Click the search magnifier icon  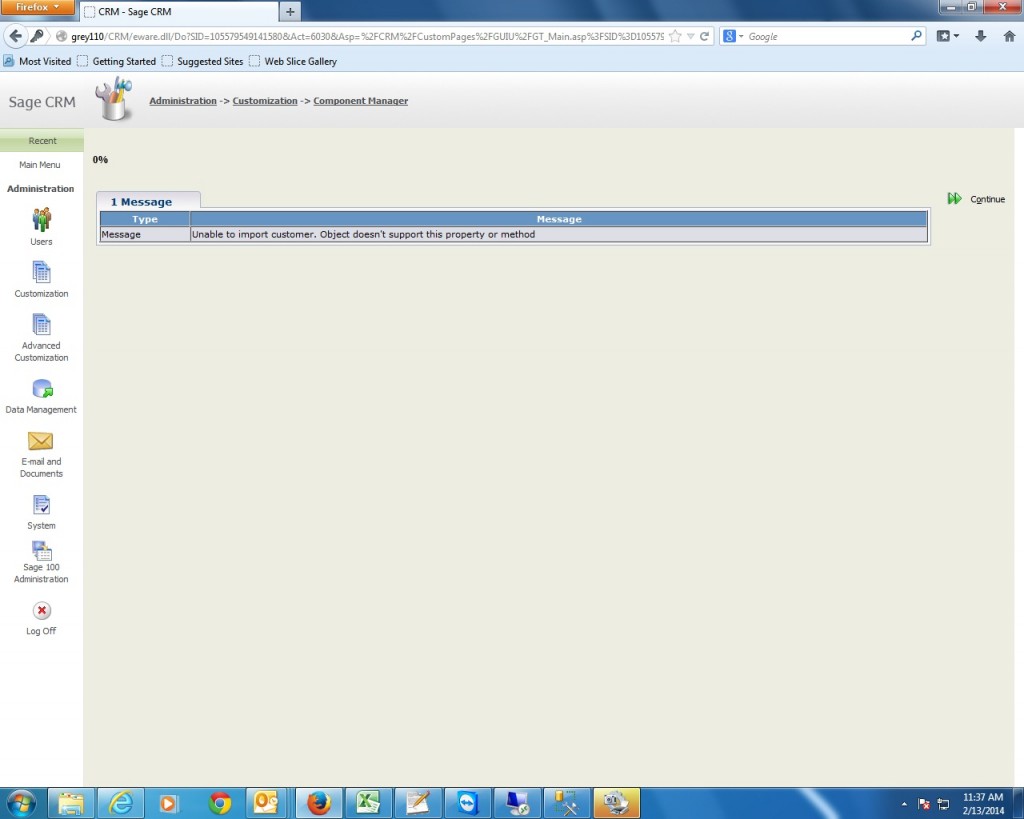pyautogui.click(x=916, y=36)
